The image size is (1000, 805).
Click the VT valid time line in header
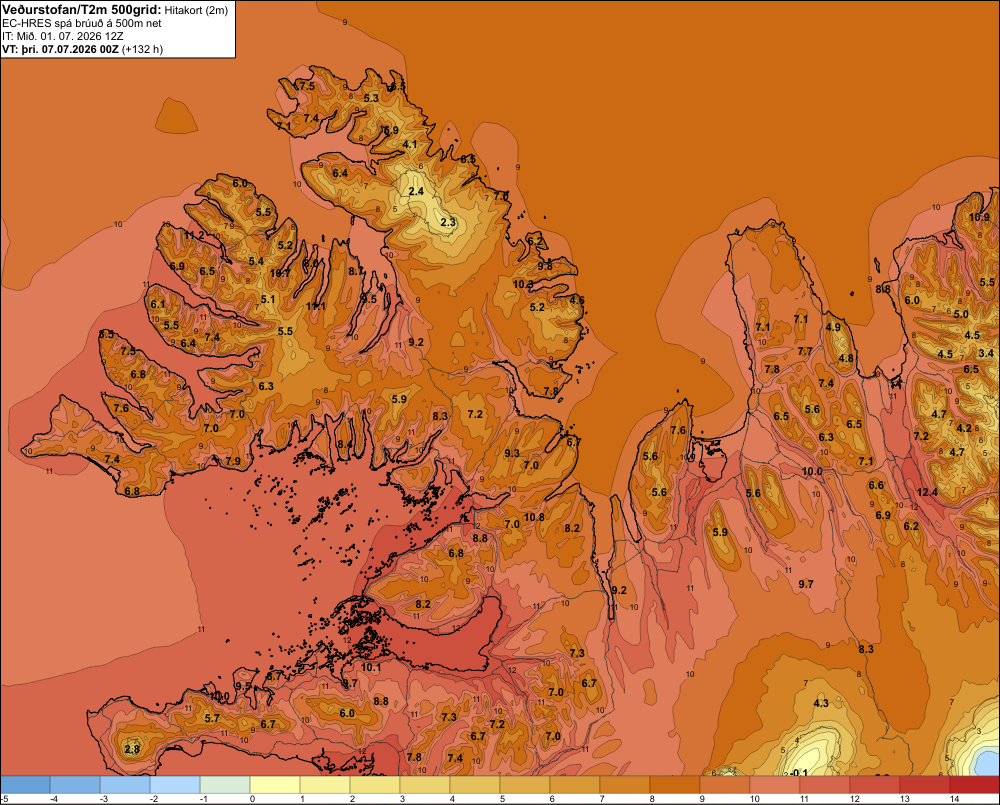(82, 49)
